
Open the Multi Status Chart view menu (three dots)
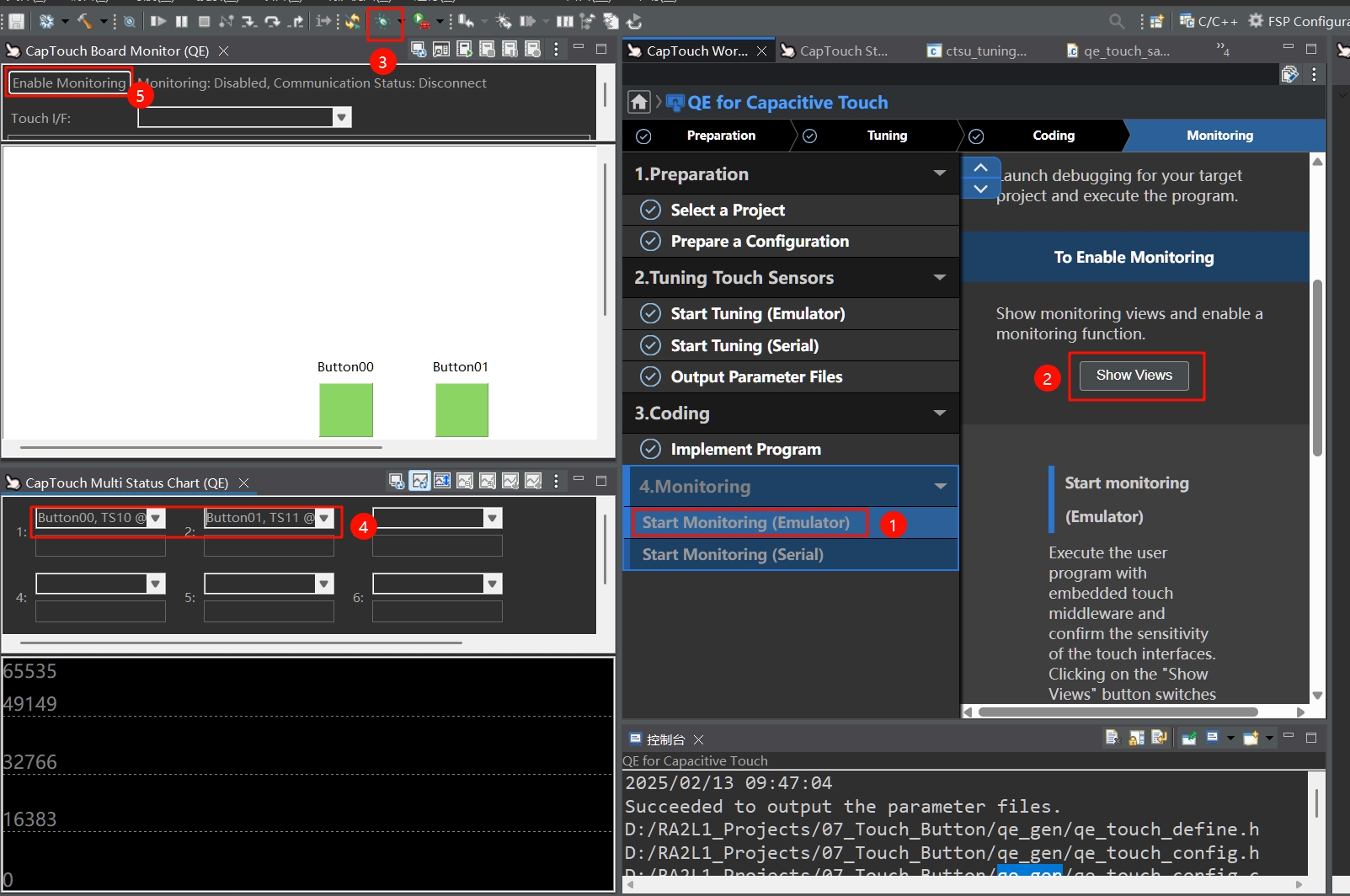tap(556, 481)
